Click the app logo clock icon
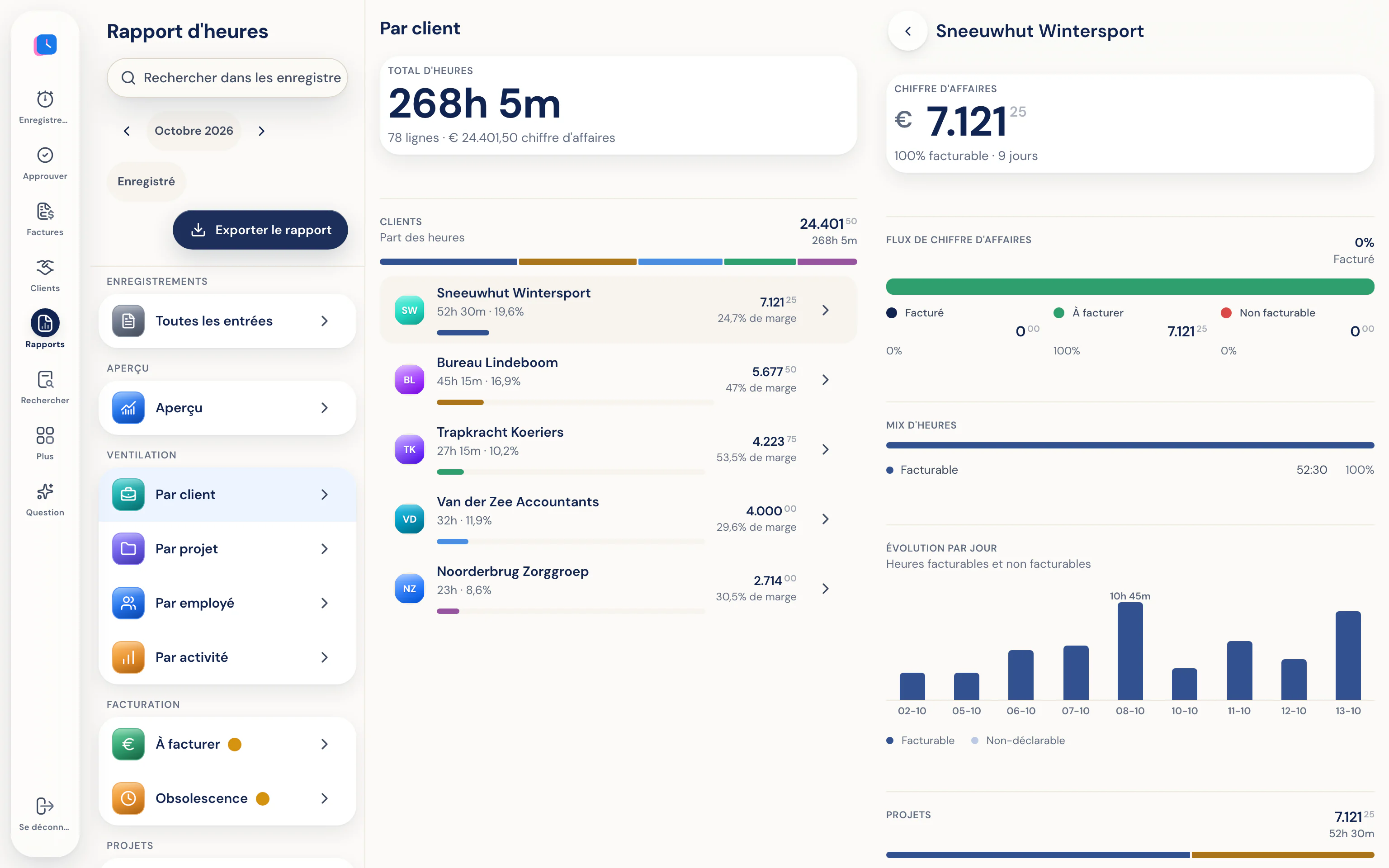Viewport: 1389px width, 868px height. (x=45, y=44)
